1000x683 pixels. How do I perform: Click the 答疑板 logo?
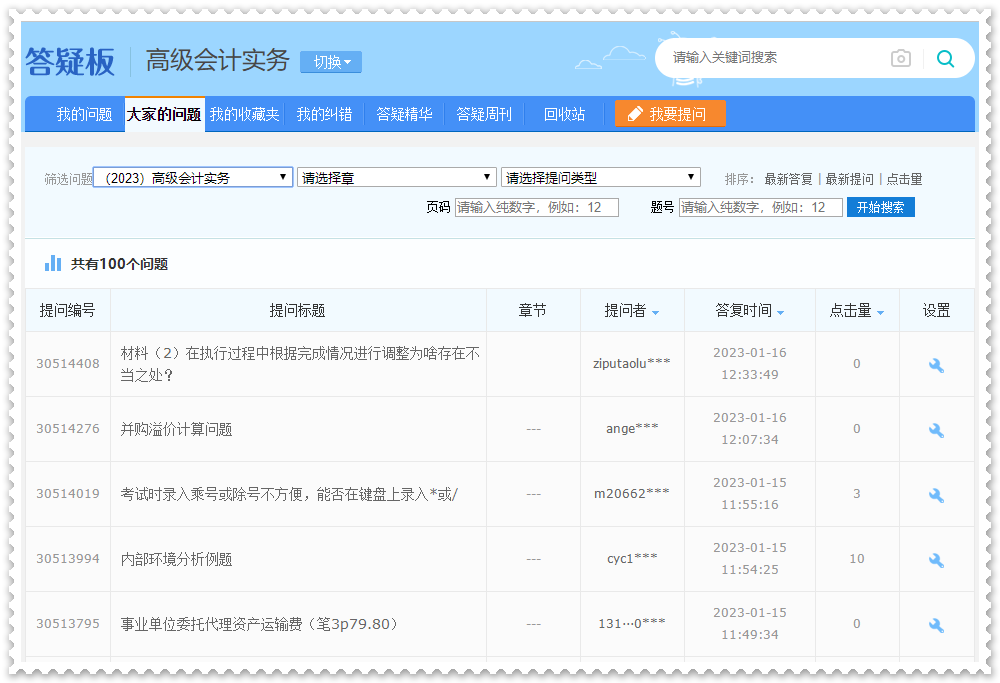pos(70,60)
